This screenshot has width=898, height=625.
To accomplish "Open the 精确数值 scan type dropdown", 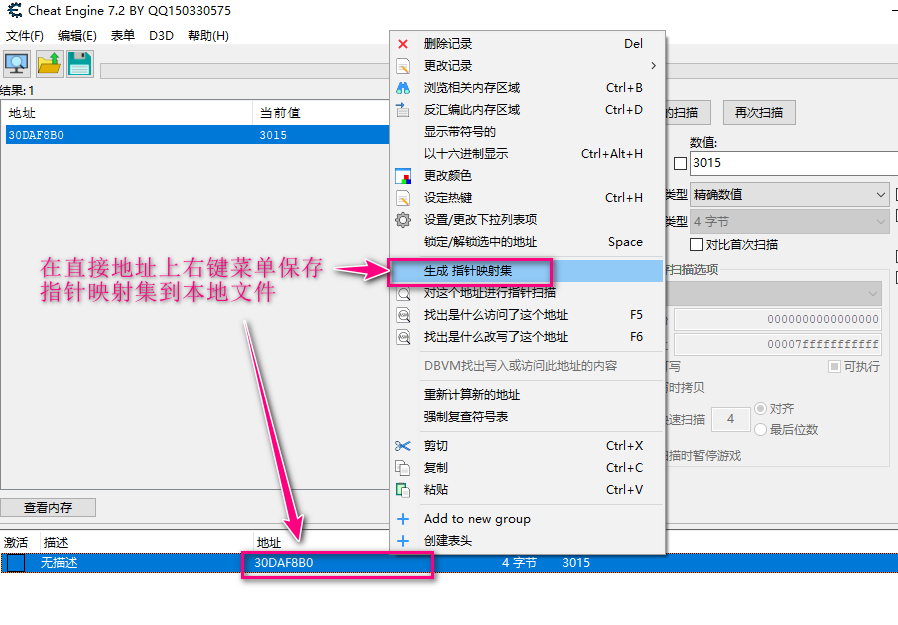I will [x=790, y=195].
